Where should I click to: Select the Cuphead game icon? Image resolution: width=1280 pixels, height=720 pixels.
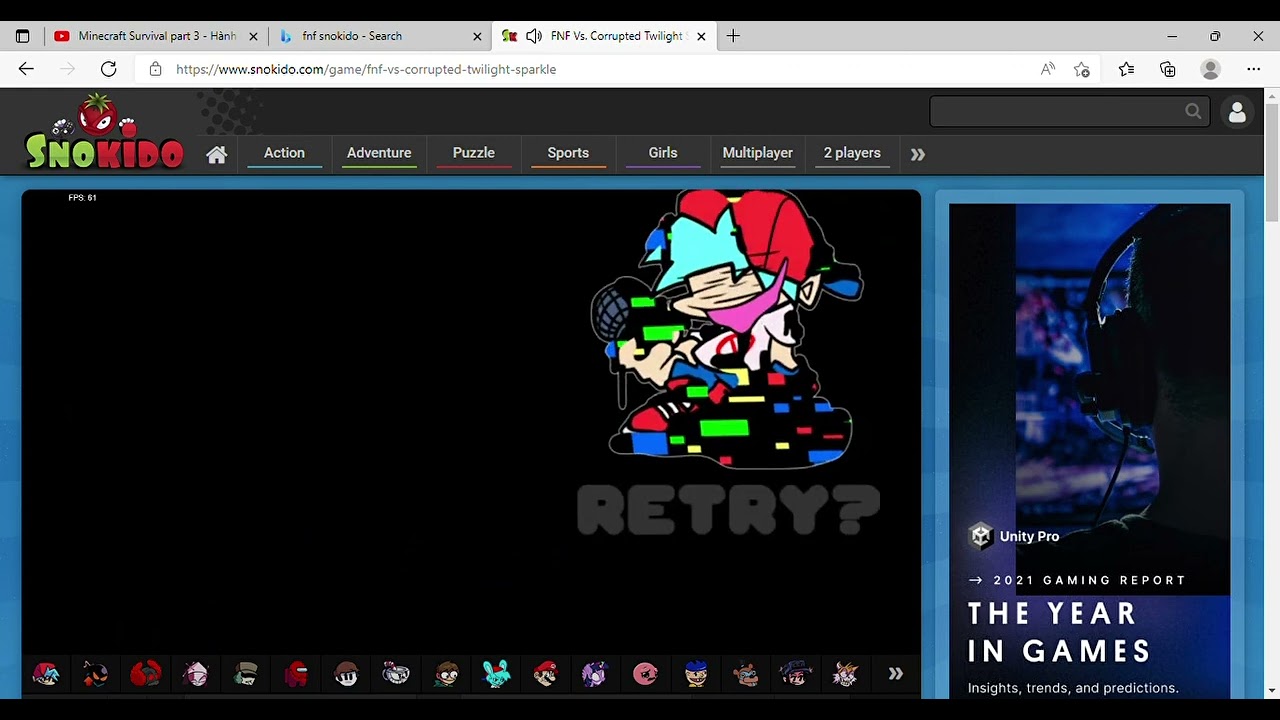tap(396, 674)
